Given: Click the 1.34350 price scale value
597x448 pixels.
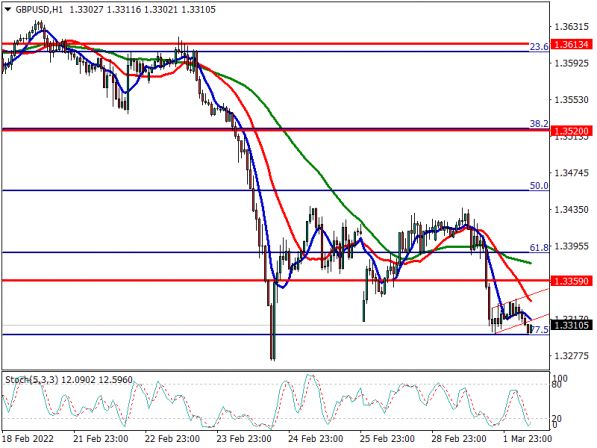Looking at the screenshot, I should click(x=571, y=209).
